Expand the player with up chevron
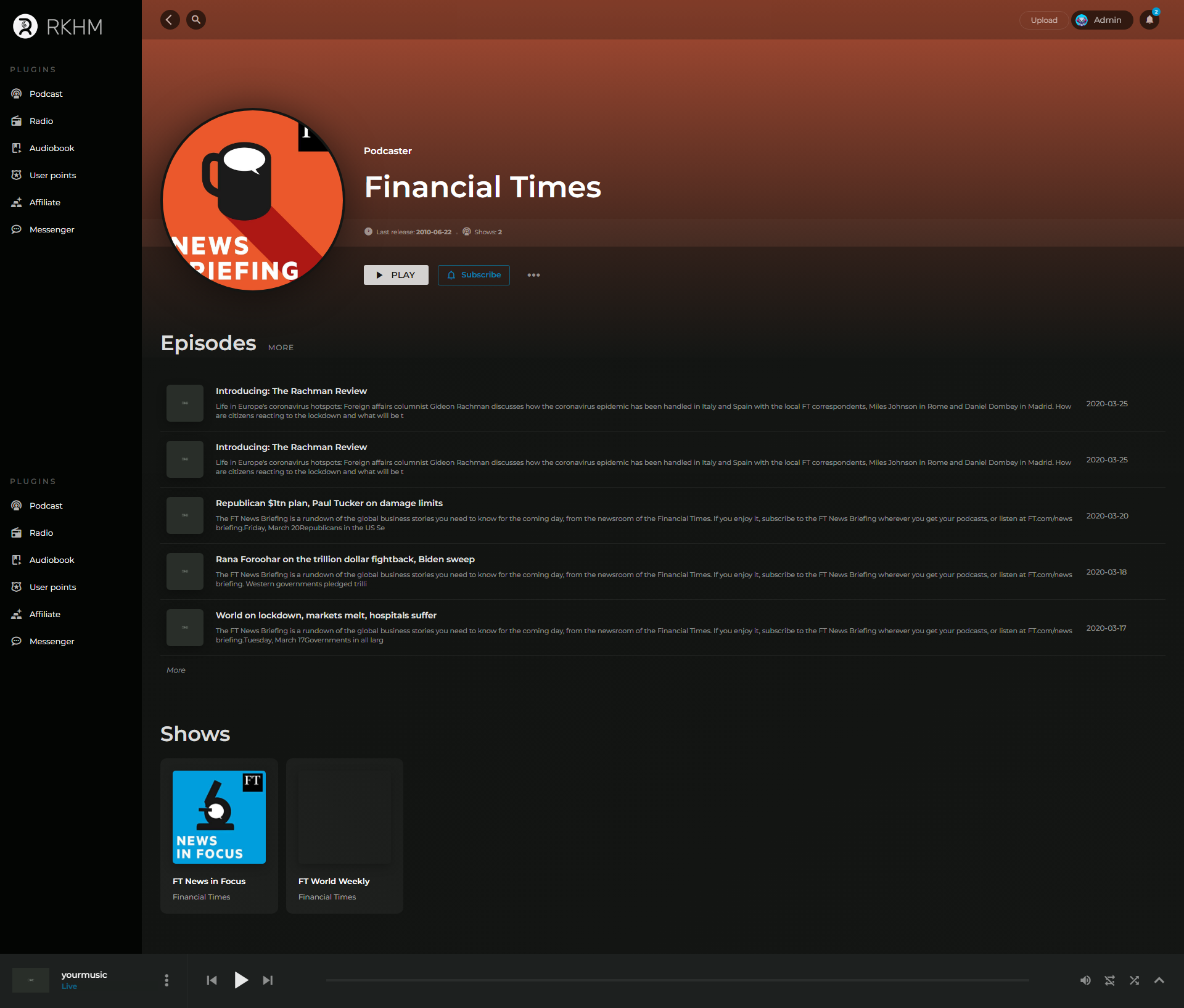The height and width of the screenshot is (1008, 1184). (x=1159, y=980)
